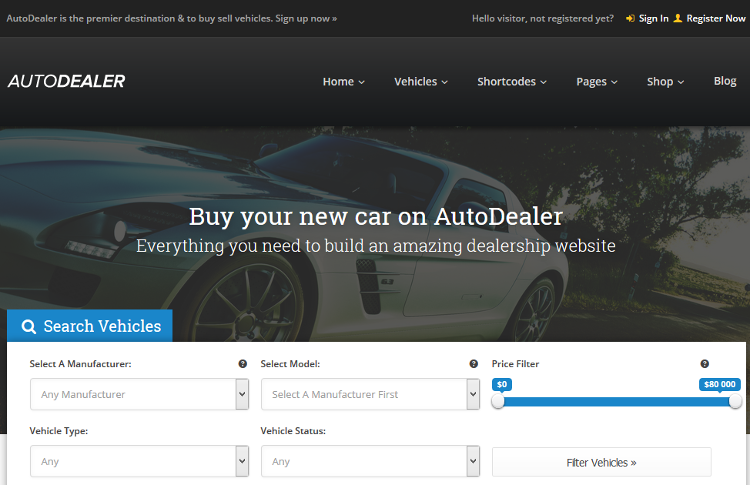Open help icon for Price Filter

tap(705, 364)
